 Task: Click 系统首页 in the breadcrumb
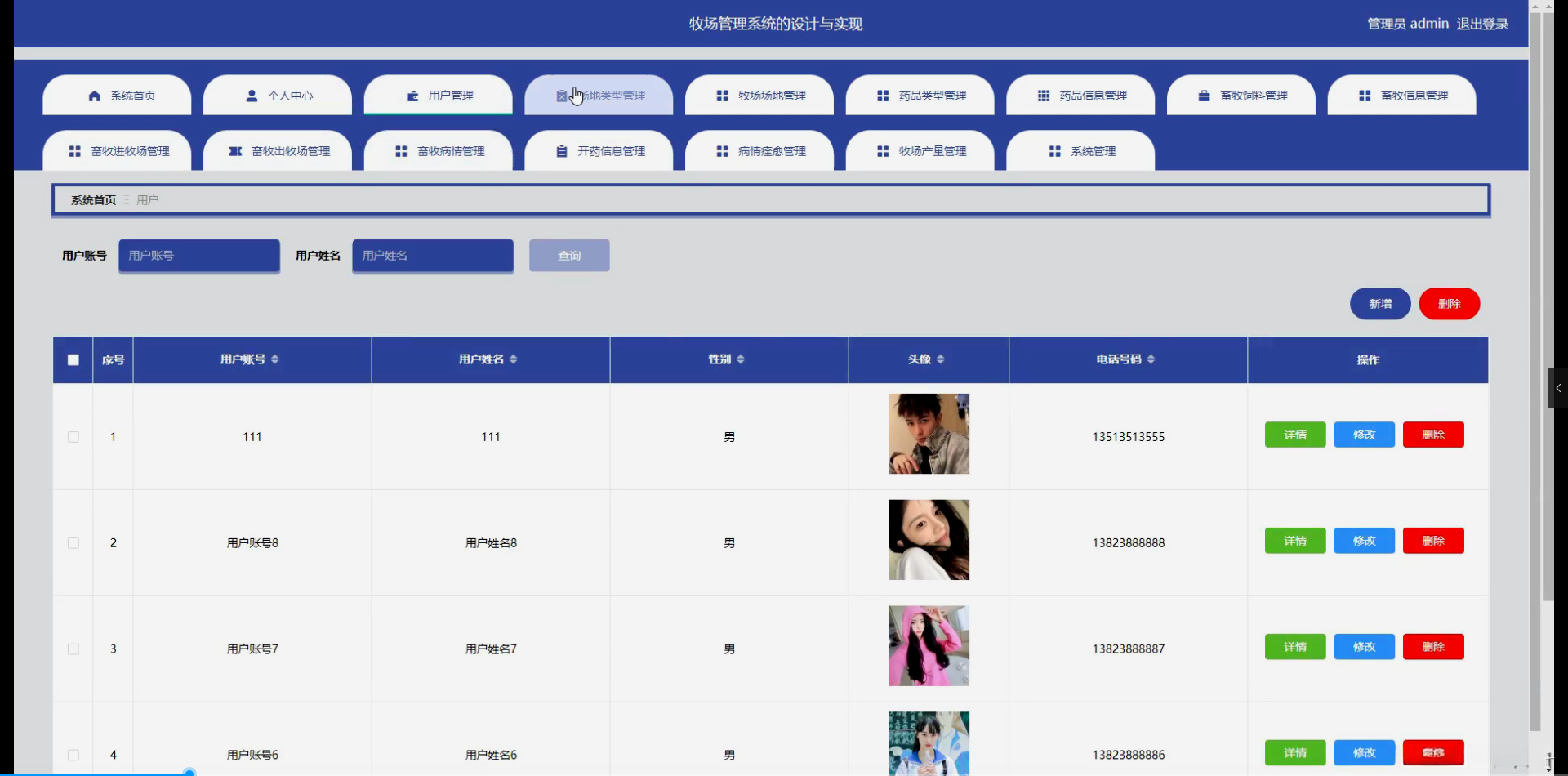(x=93, y=200)
